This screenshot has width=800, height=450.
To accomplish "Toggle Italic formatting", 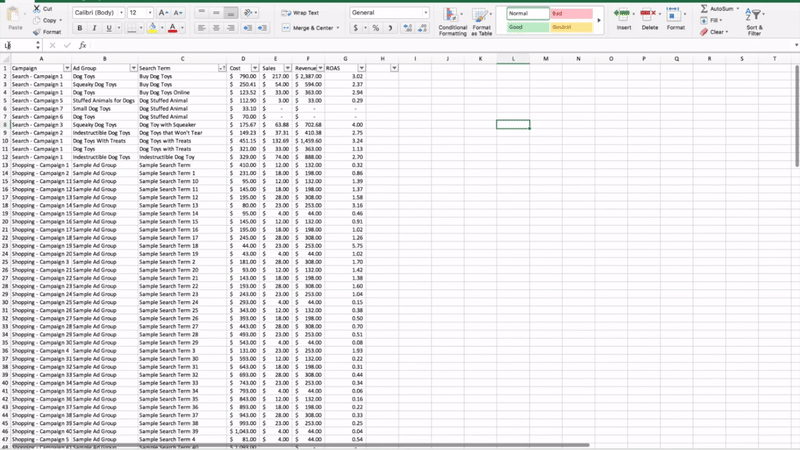I will pos(94,28).
